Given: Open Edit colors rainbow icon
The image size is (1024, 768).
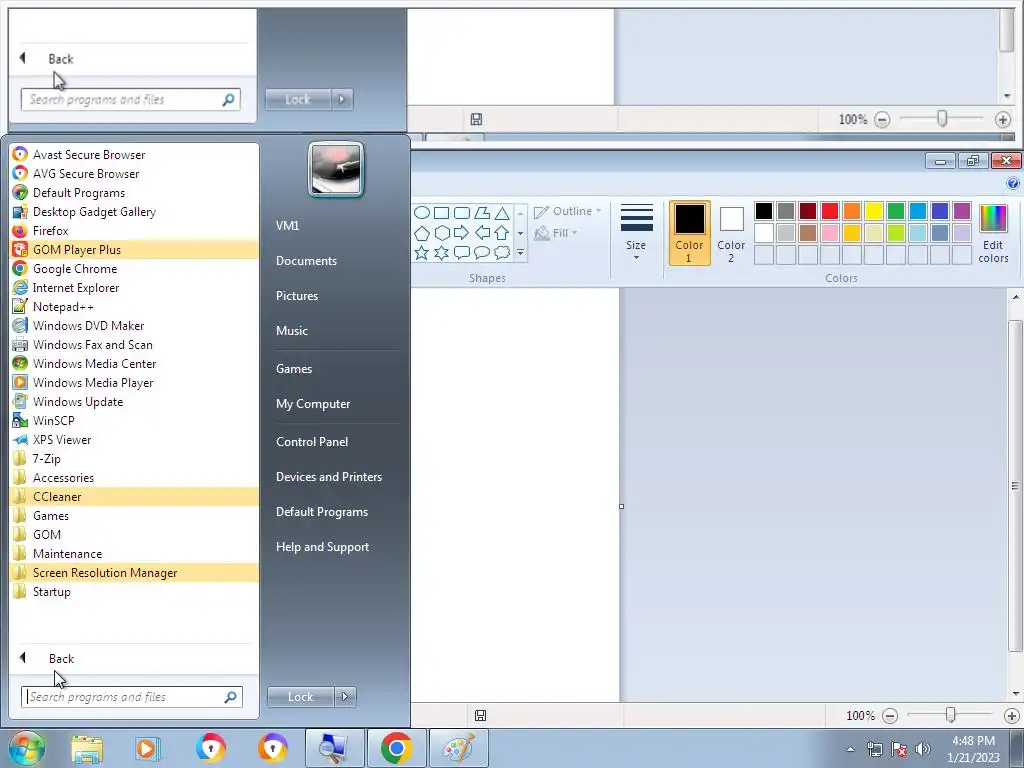Looking at the screenshot, I should (x=993, y=233).
